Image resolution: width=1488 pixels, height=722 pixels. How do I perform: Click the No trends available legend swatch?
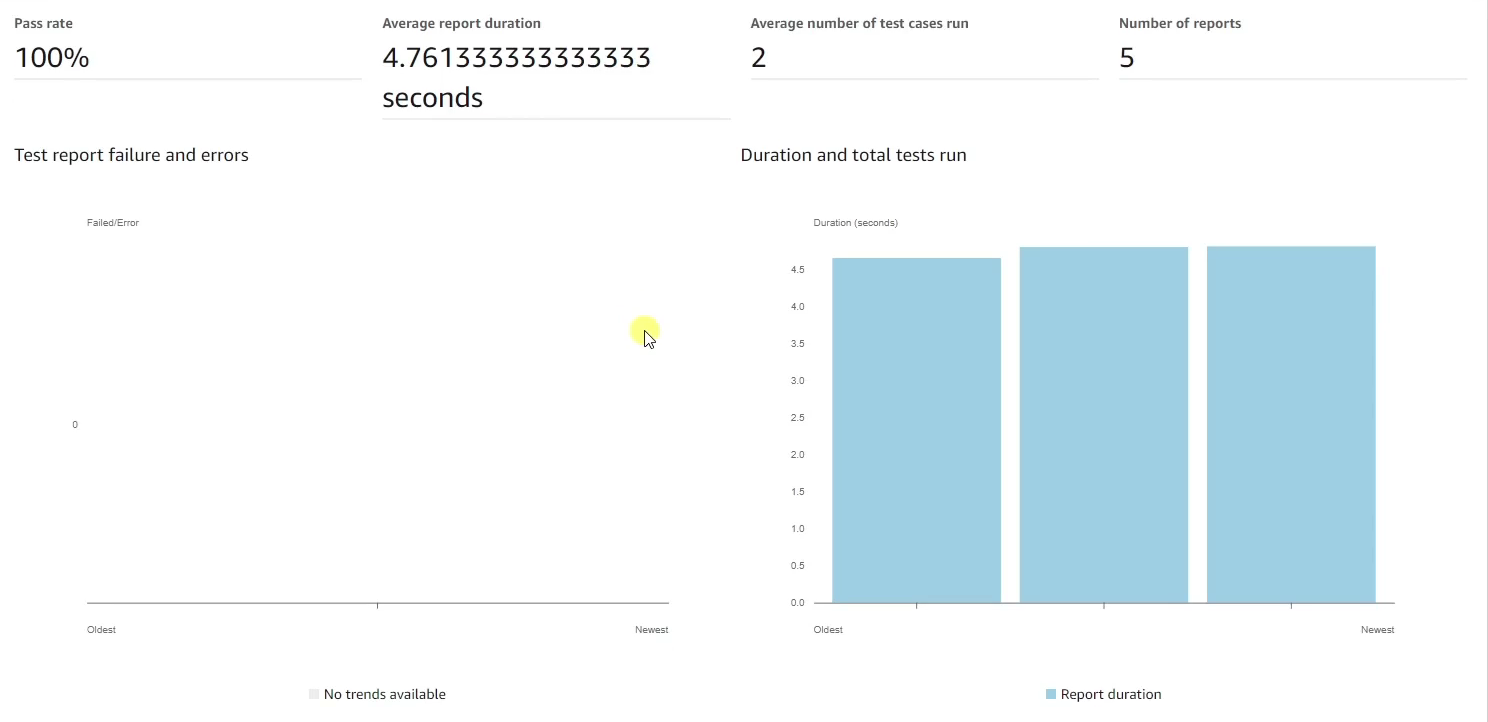(x=314, y=694)
